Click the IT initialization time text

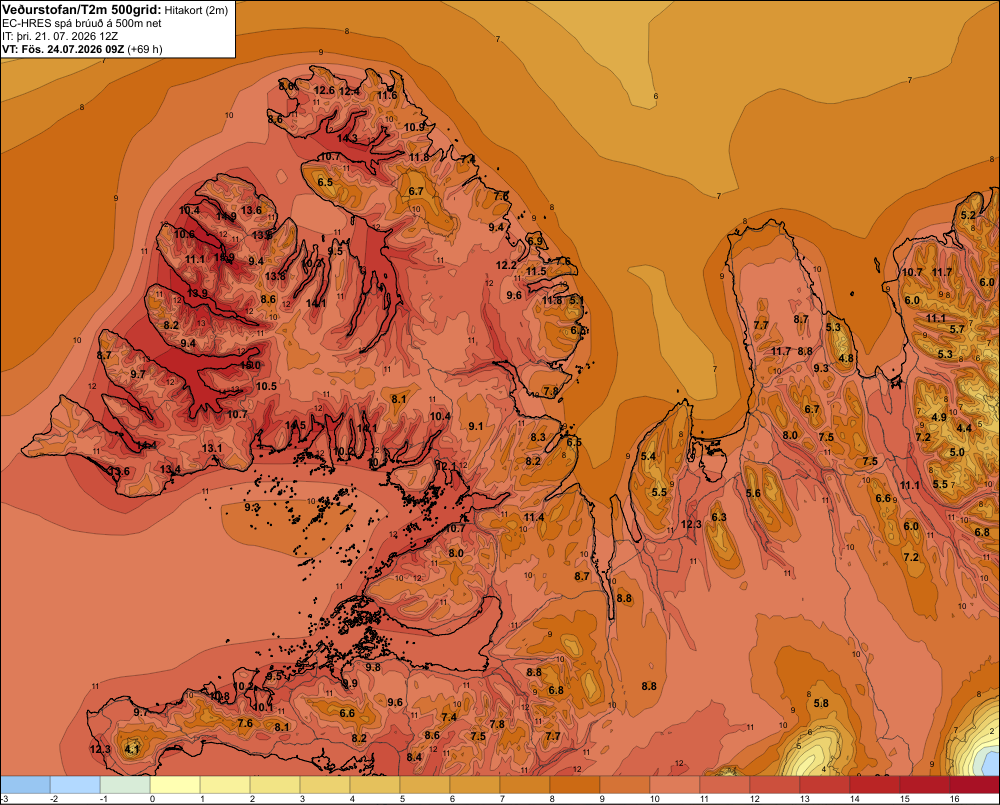tap(60, 36)
